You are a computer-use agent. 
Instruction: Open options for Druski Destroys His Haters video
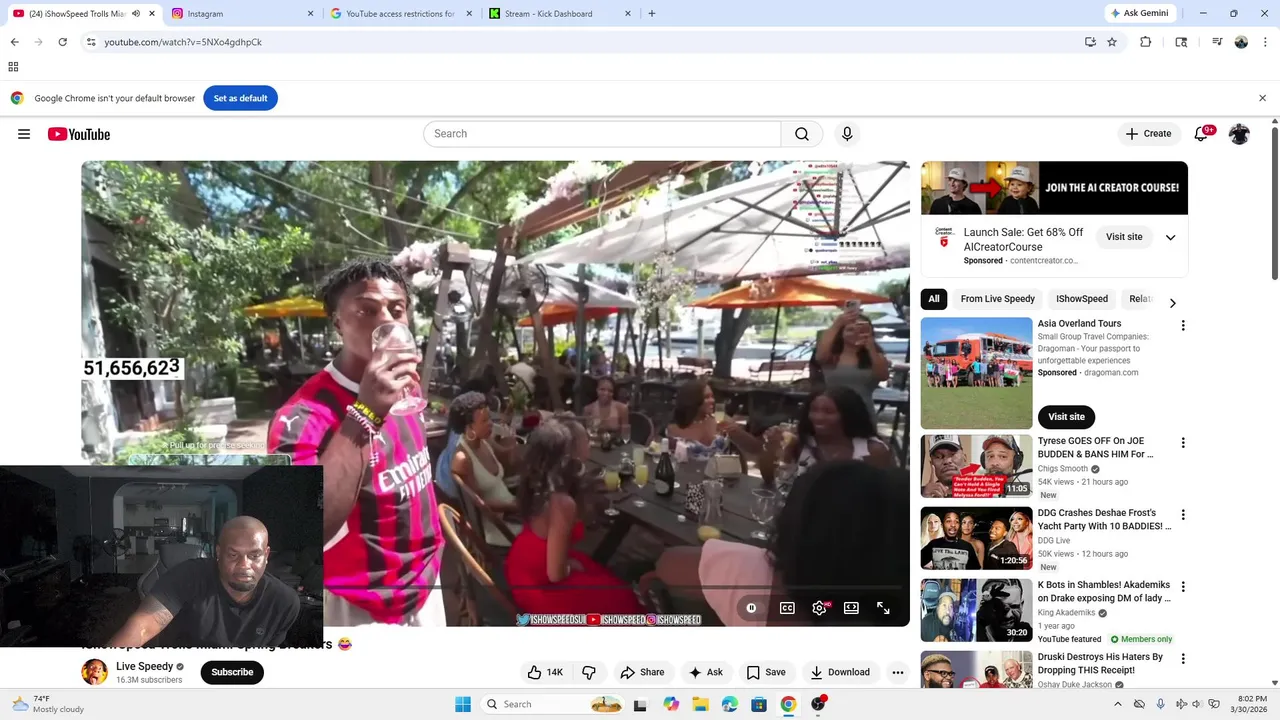click(1183, 659)
